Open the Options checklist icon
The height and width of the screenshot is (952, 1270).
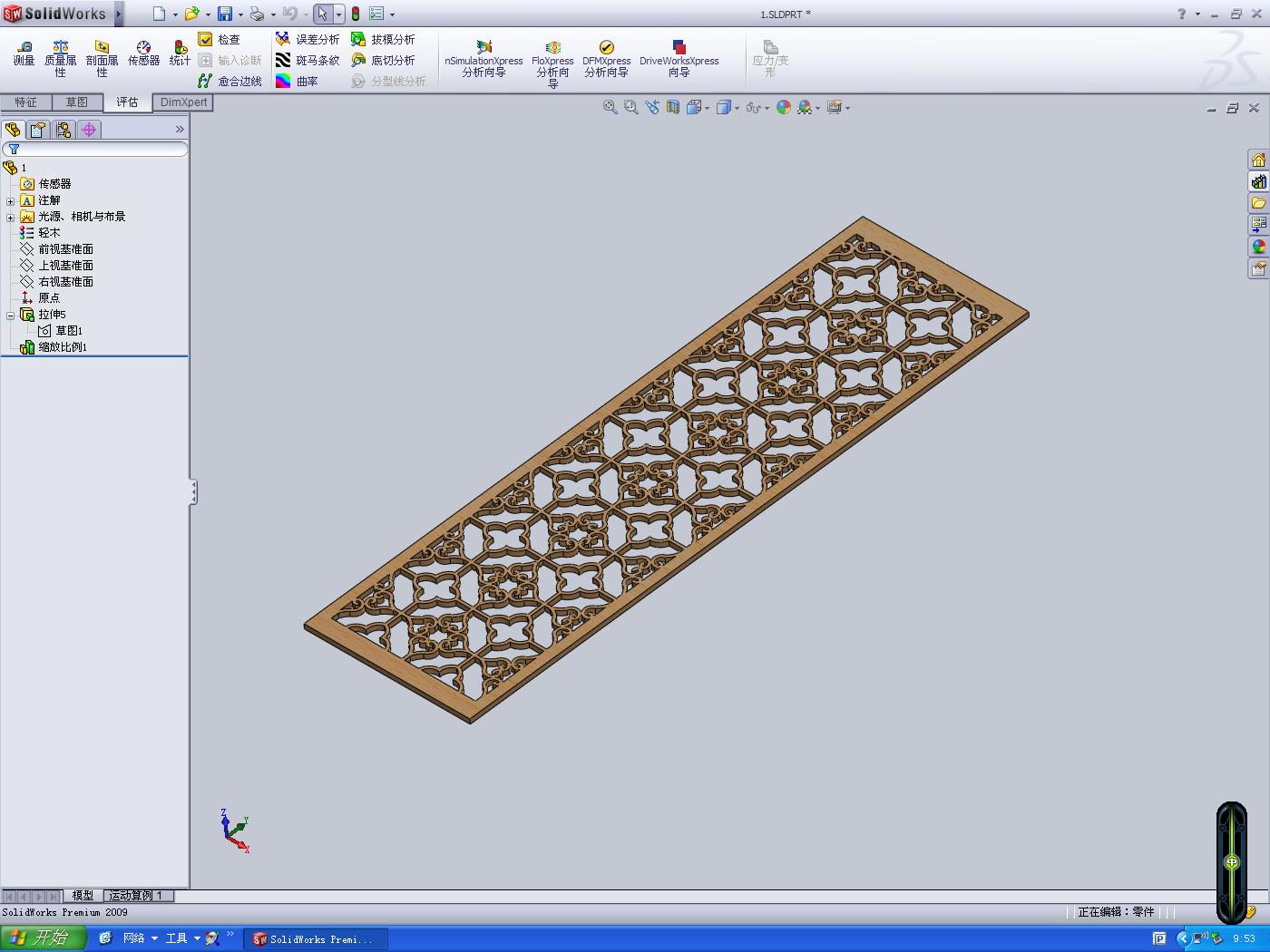(376, 14)
